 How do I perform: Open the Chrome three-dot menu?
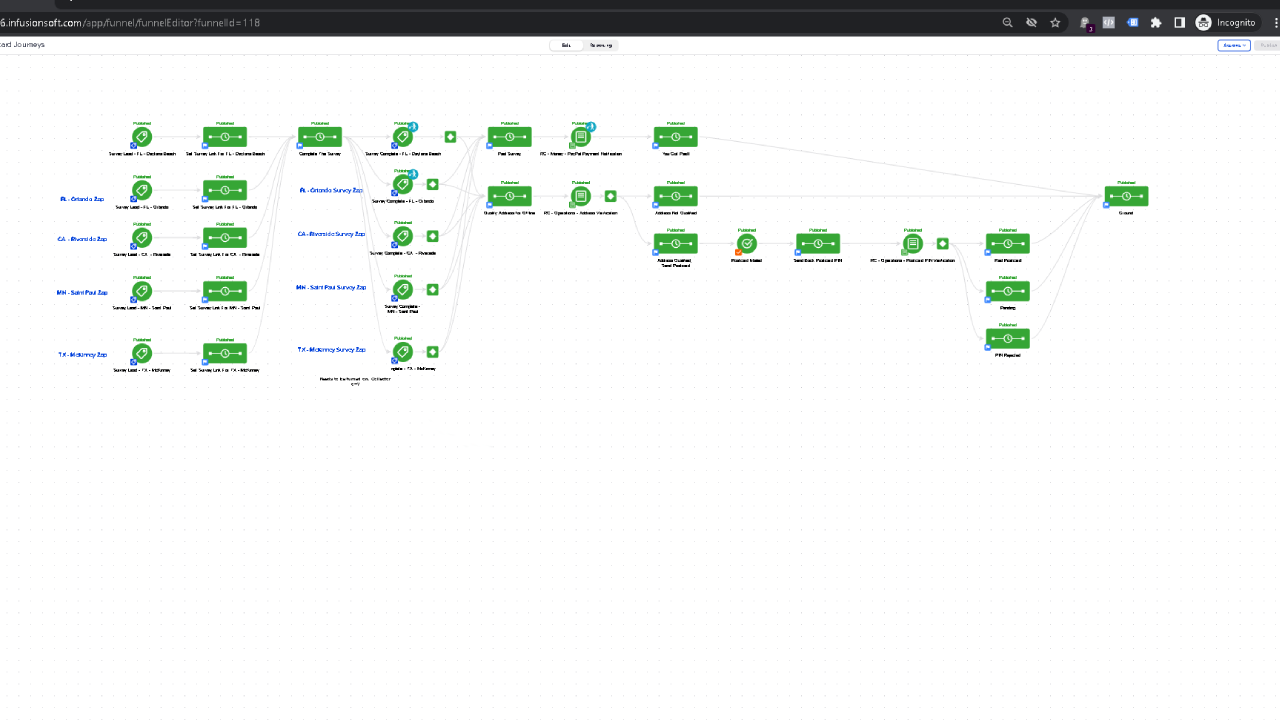(1277, 22)
